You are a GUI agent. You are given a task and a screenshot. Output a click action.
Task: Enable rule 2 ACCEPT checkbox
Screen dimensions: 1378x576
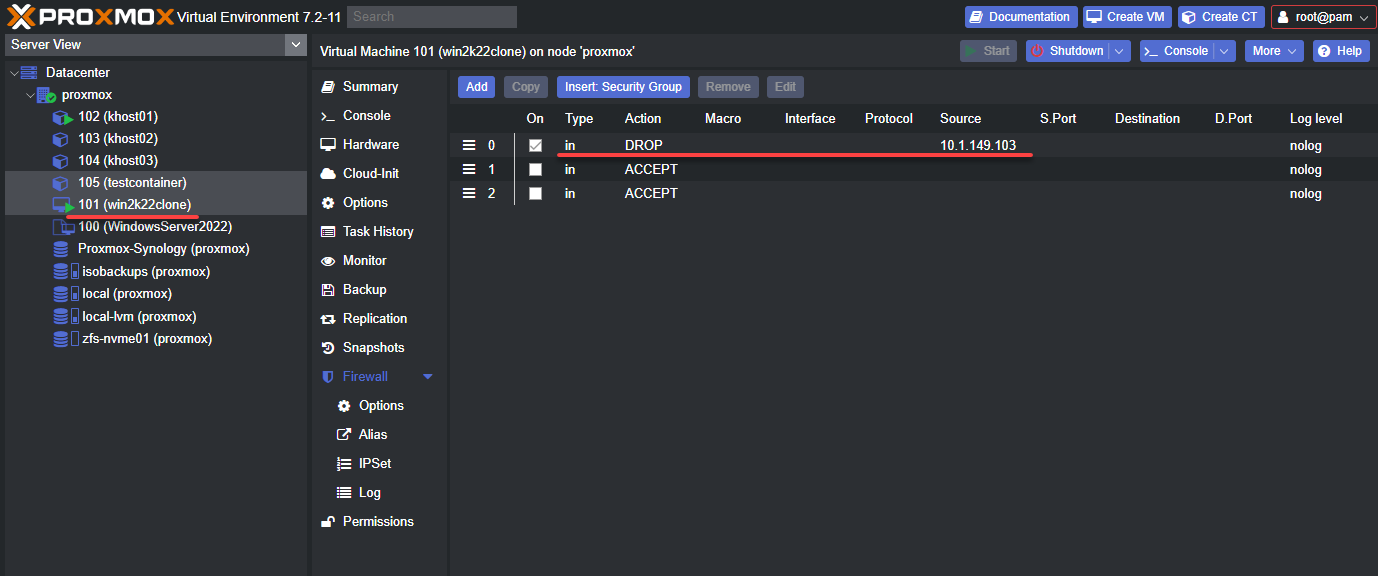coord(535,194)
